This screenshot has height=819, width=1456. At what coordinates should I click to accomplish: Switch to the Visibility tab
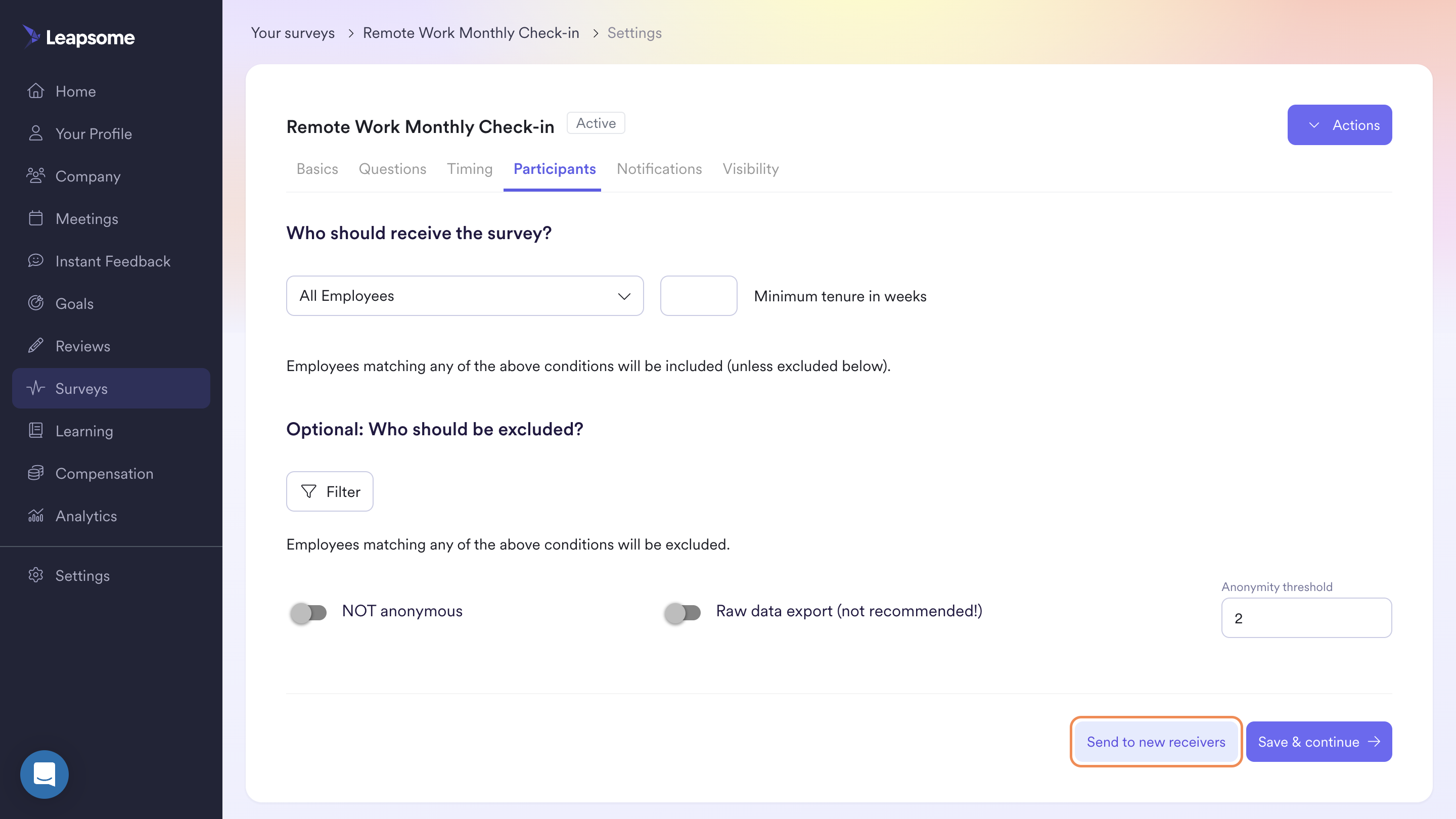[751, 169]
